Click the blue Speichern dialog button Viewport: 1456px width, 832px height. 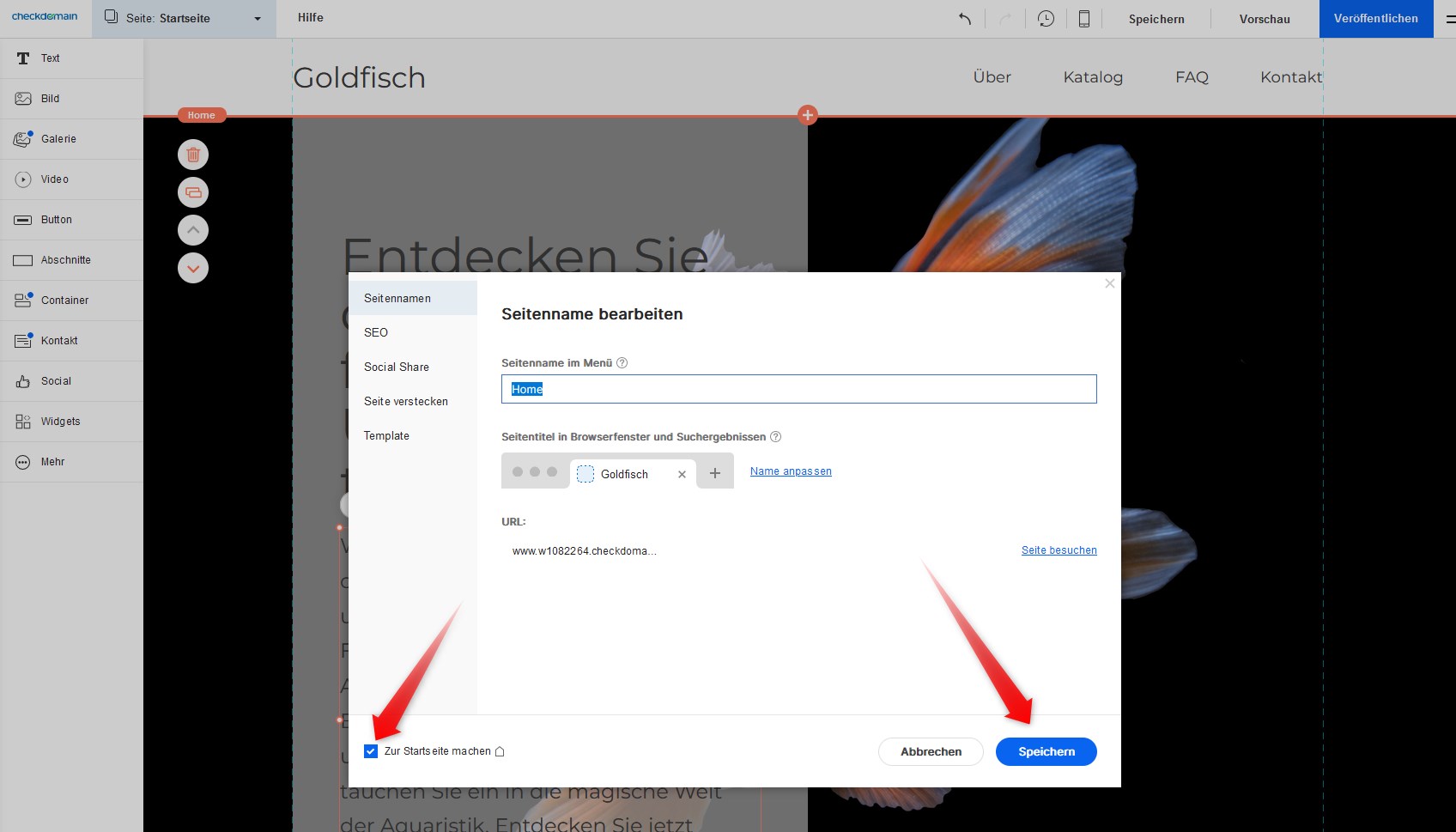pos(1046,751)
